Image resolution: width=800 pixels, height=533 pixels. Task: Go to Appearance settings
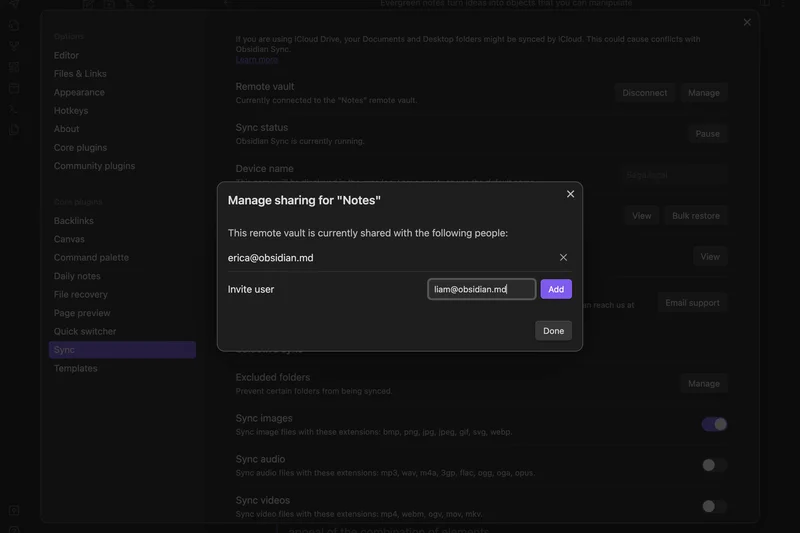(79, 92)
